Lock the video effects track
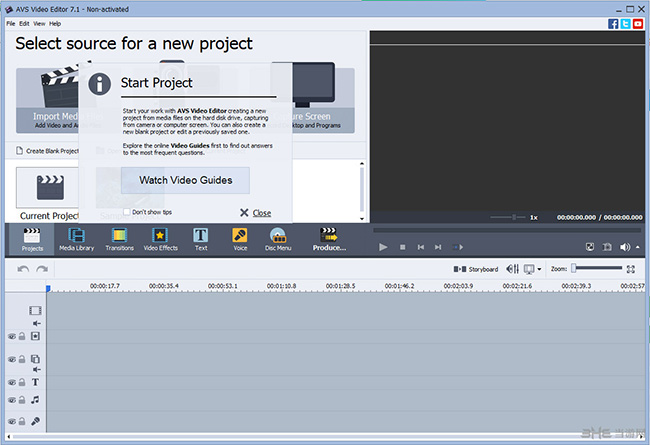Viewport: 650px width, 445px height. click(22, 336)
